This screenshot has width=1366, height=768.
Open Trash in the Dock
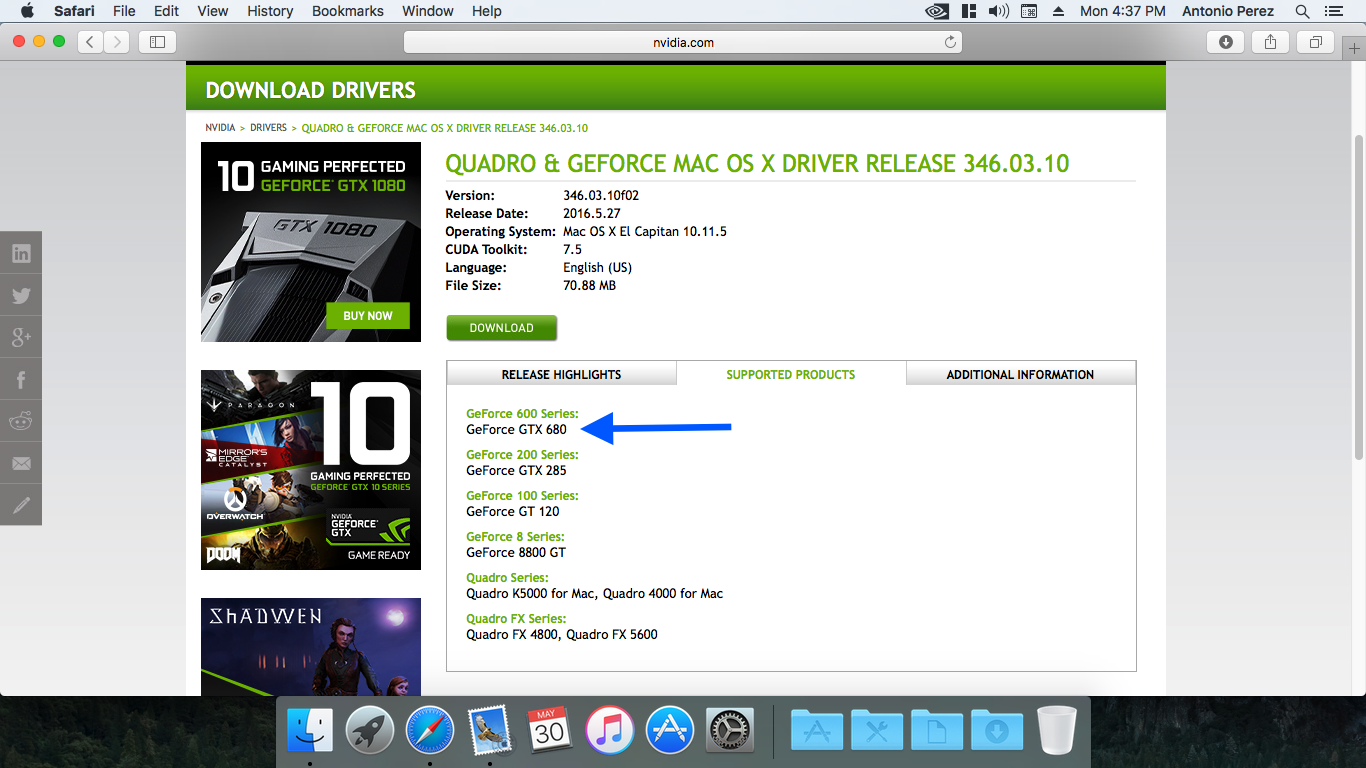pyautogui.click(x=1057, y=731)
